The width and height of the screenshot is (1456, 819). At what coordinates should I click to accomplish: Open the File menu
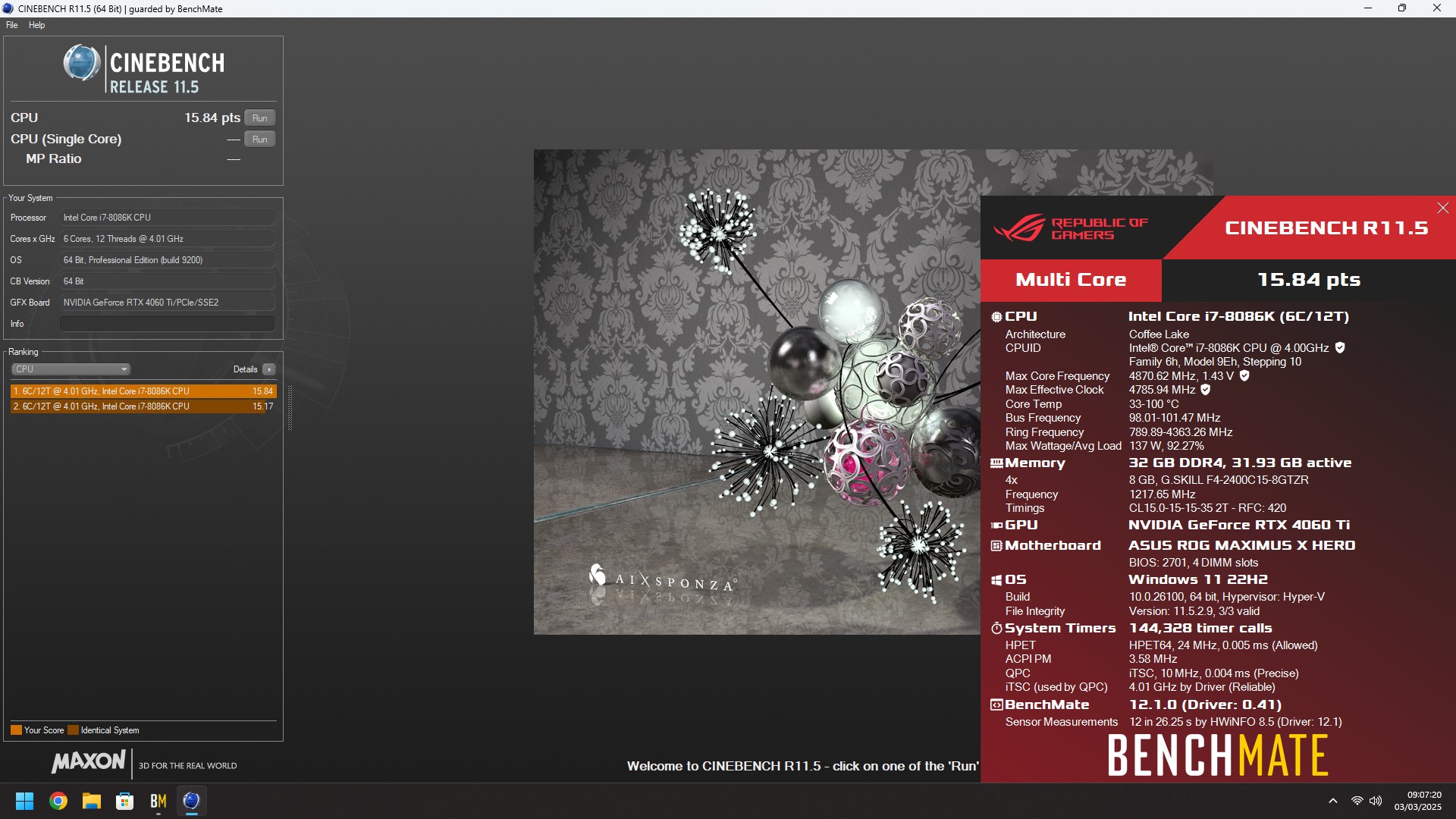click(x=11, y=25)
